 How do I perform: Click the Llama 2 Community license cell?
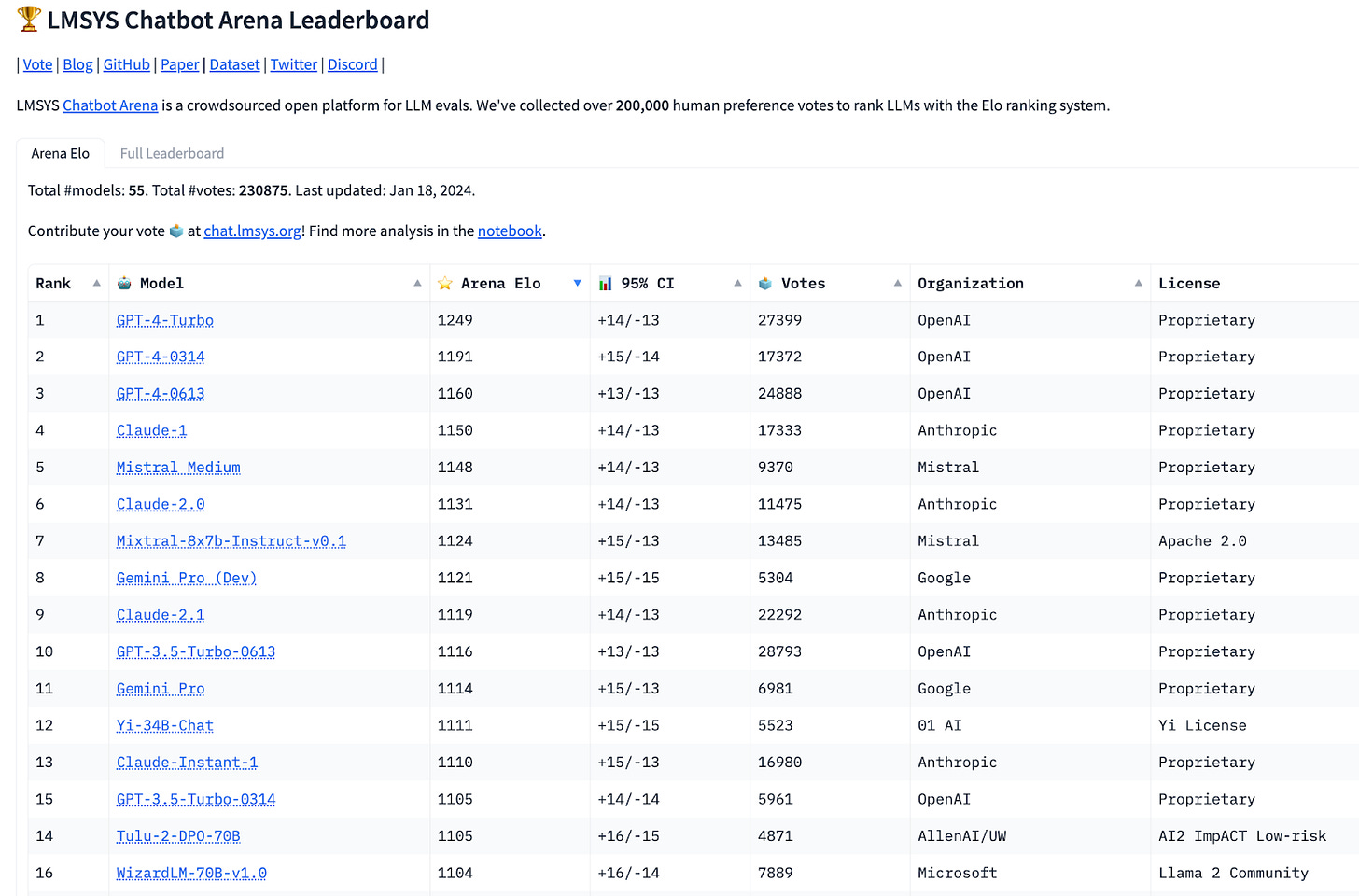1233,873
